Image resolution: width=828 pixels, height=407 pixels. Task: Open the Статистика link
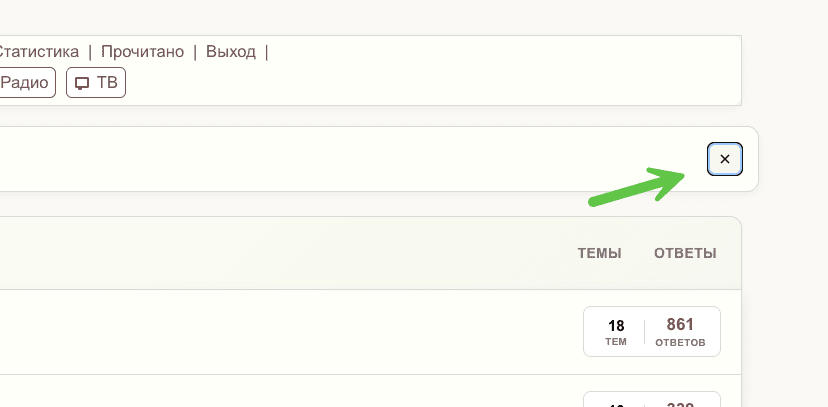tap(38, 52)
